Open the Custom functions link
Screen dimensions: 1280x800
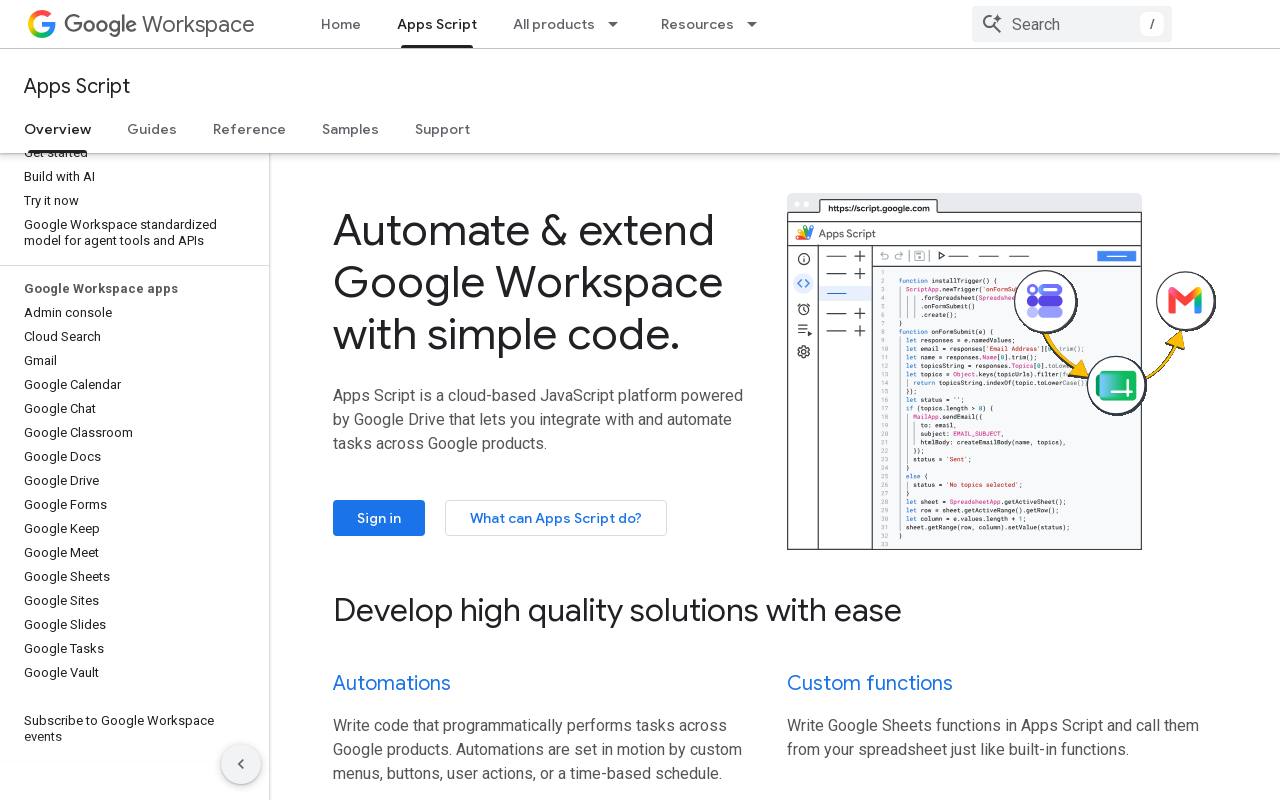coord(870,683)
